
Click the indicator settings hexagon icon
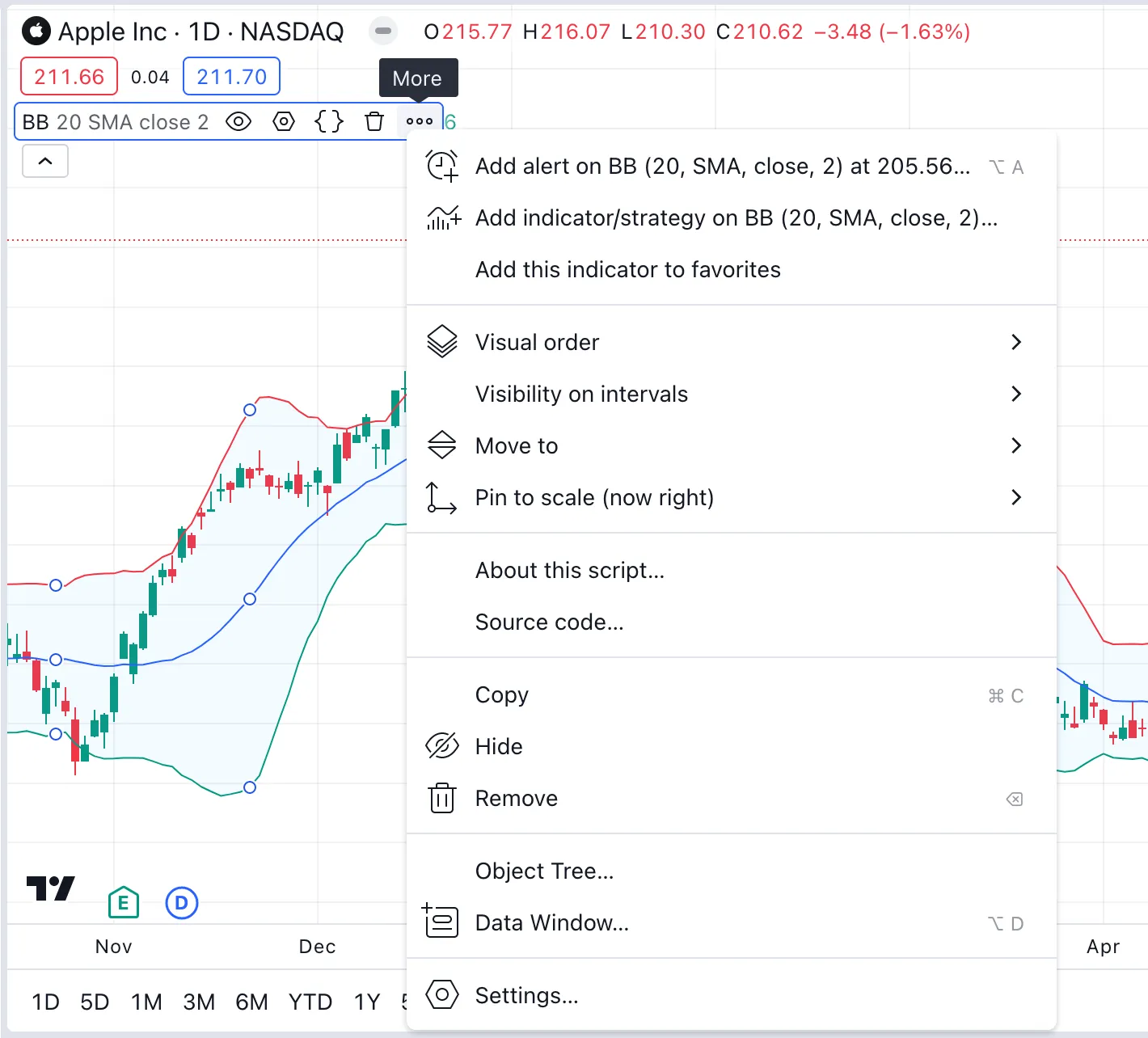click(x=284, y=122)
